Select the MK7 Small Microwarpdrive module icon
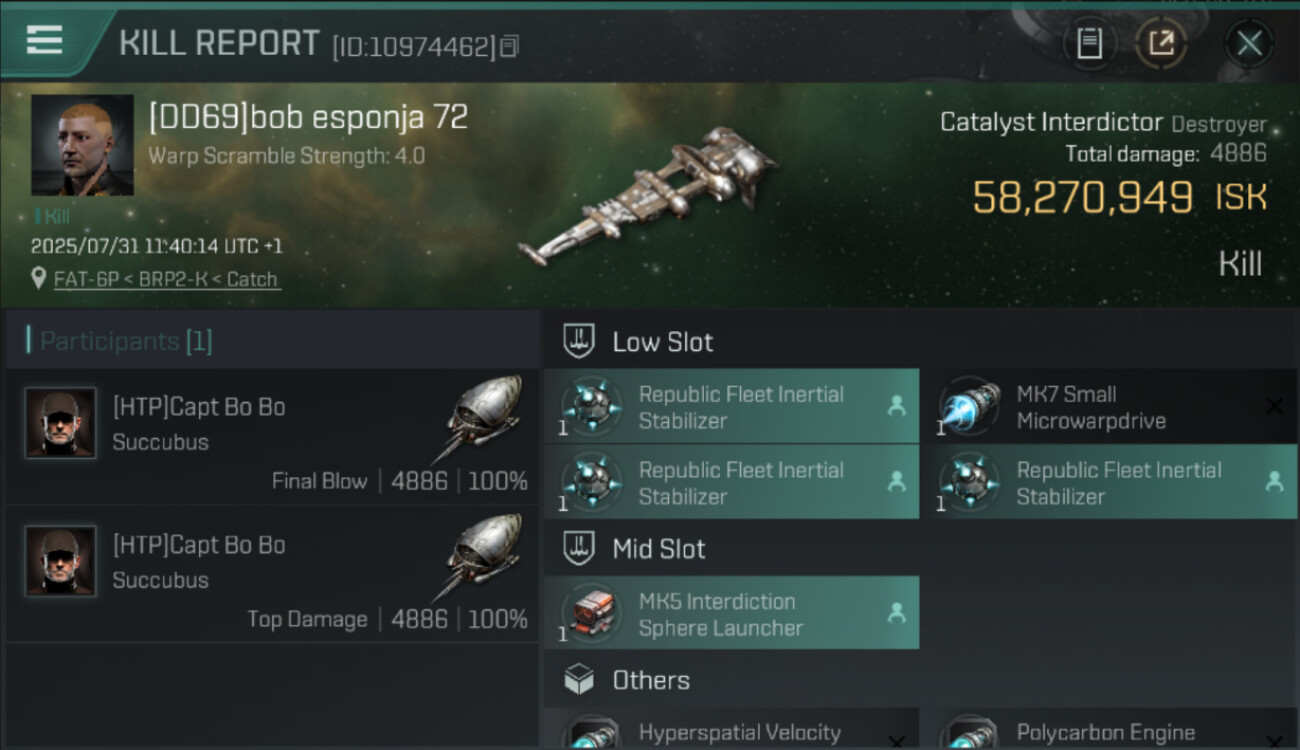Image resolution: width=1300 pixels, height=750 pixels. click(x=969, y=407)
